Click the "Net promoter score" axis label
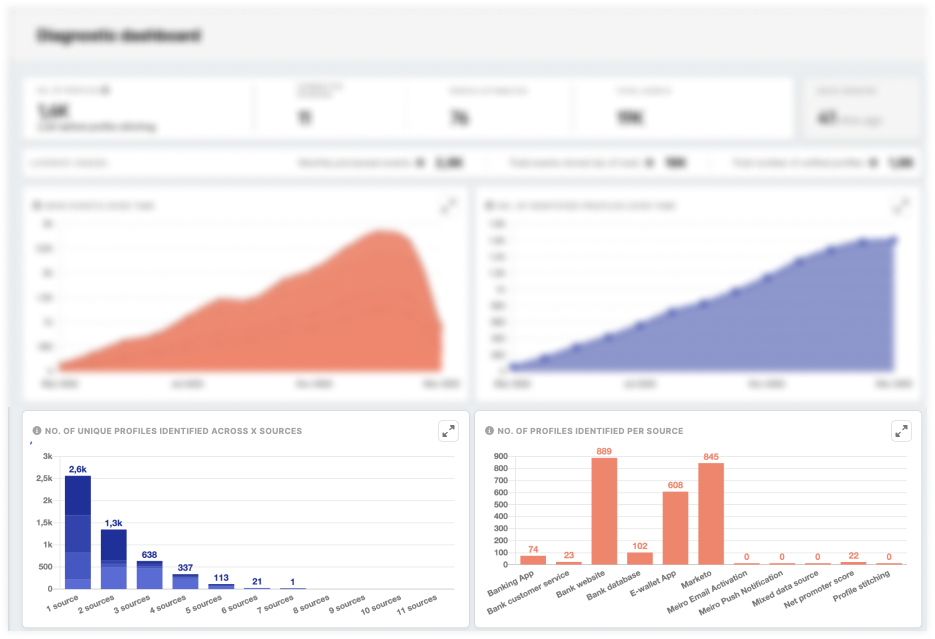The width and height of the screenshot is (935, 639). pos(819,590)
